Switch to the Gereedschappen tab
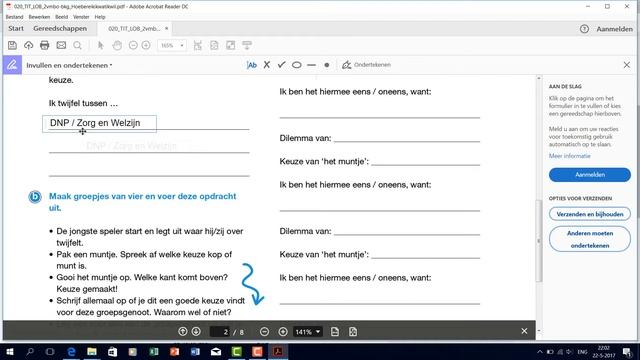The width and height of the screenshot is (640, 360). 60,29
